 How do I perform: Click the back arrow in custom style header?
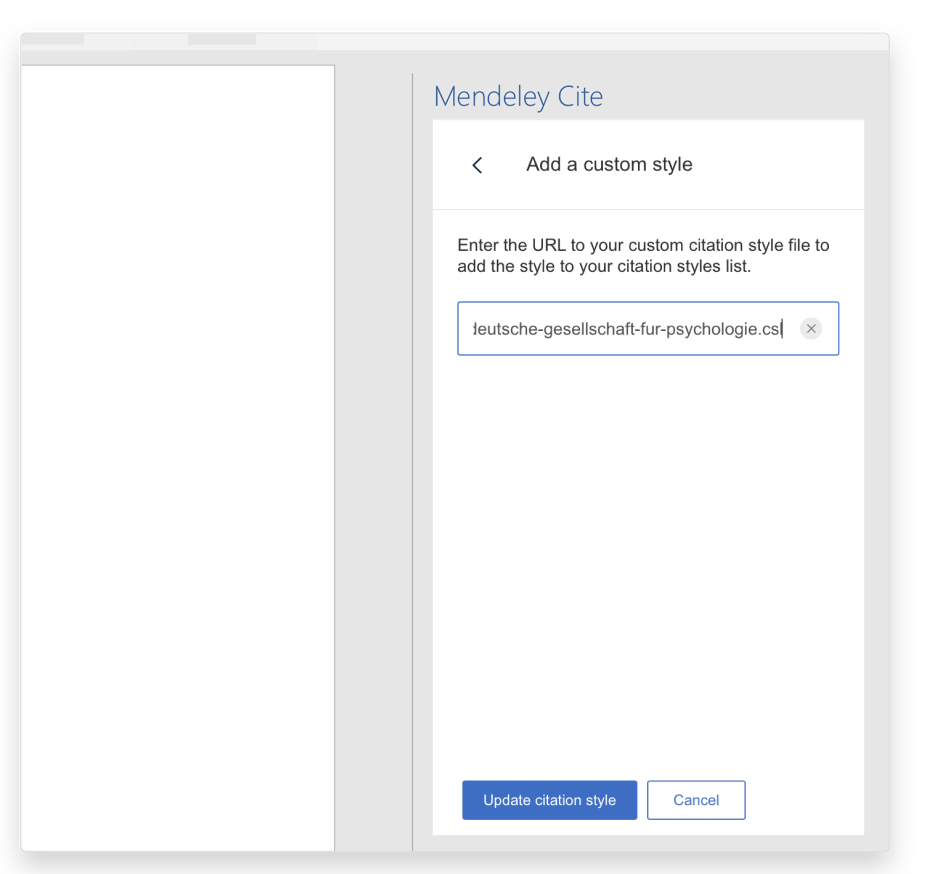(477, 165)
